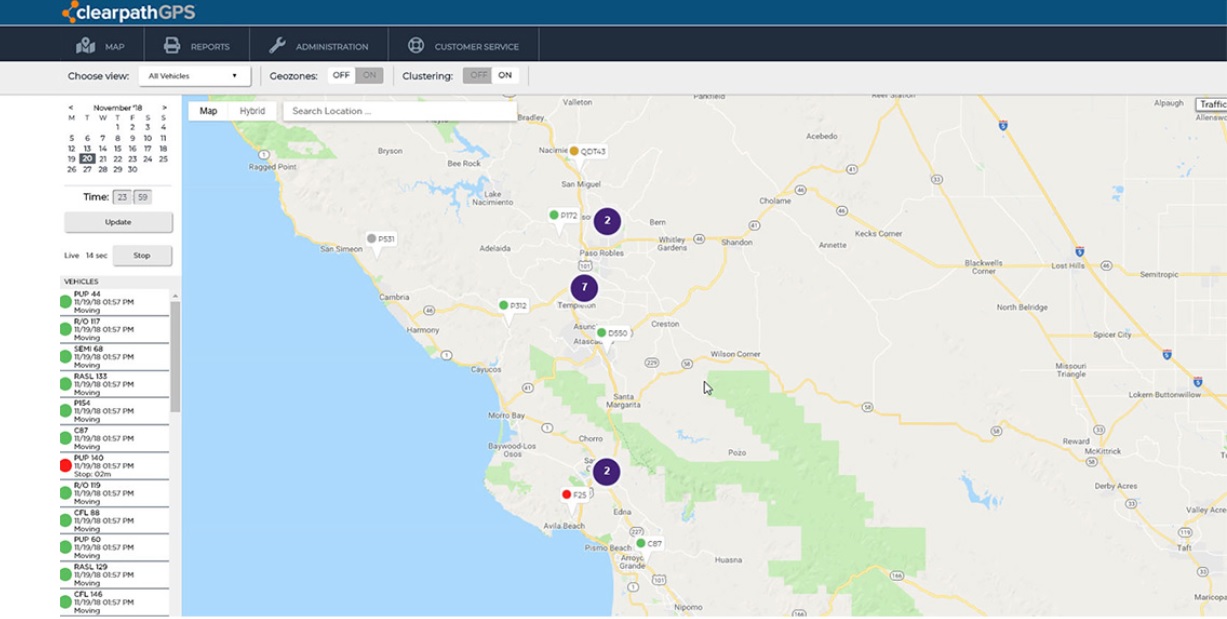Click the gray P531 vehicle marker
Image resolution: width=1227 pixels, height=619 pixels.
pyautogui.click(x=371, y=239)
